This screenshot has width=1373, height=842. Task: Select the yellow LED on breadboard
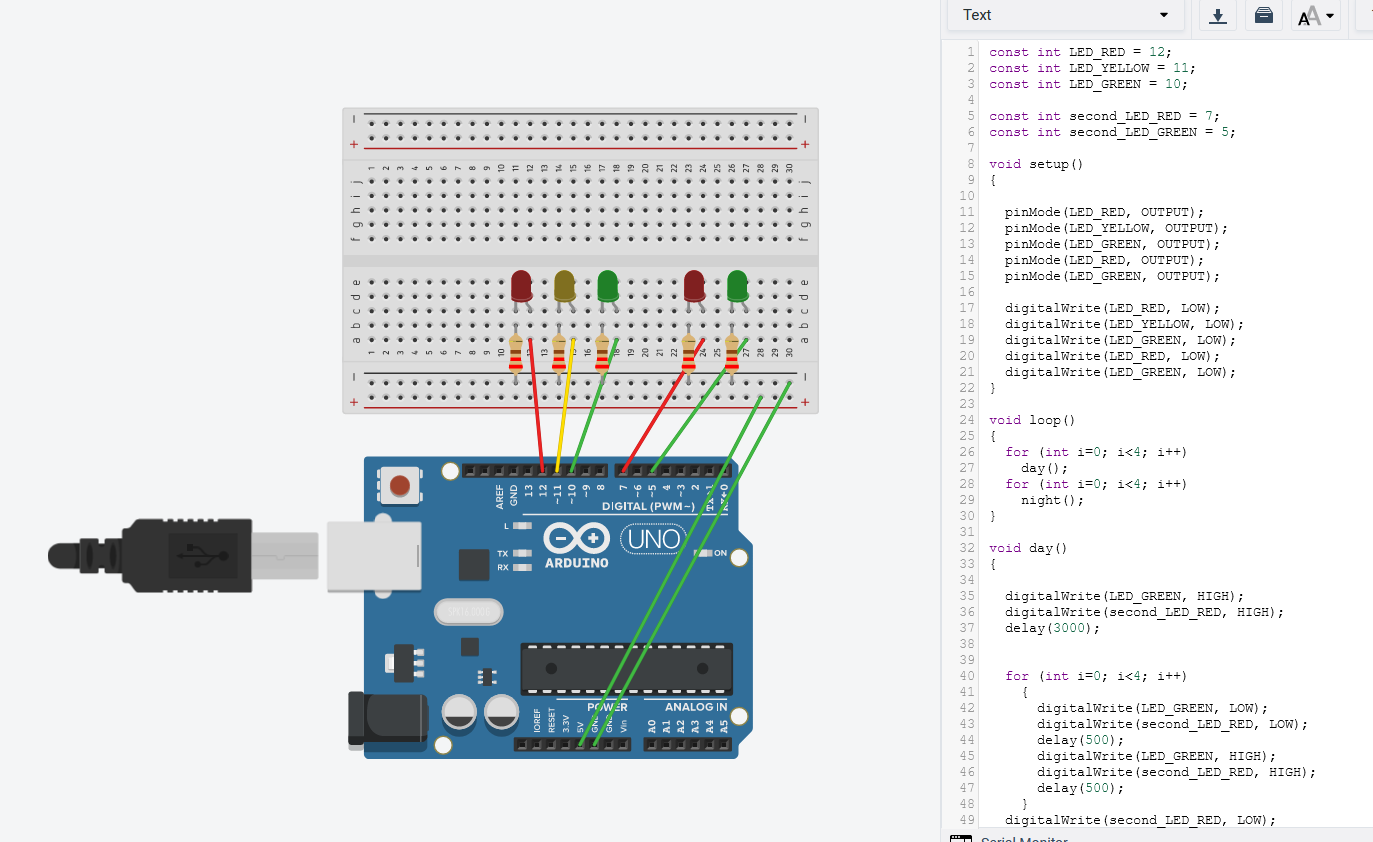point(564,286)
